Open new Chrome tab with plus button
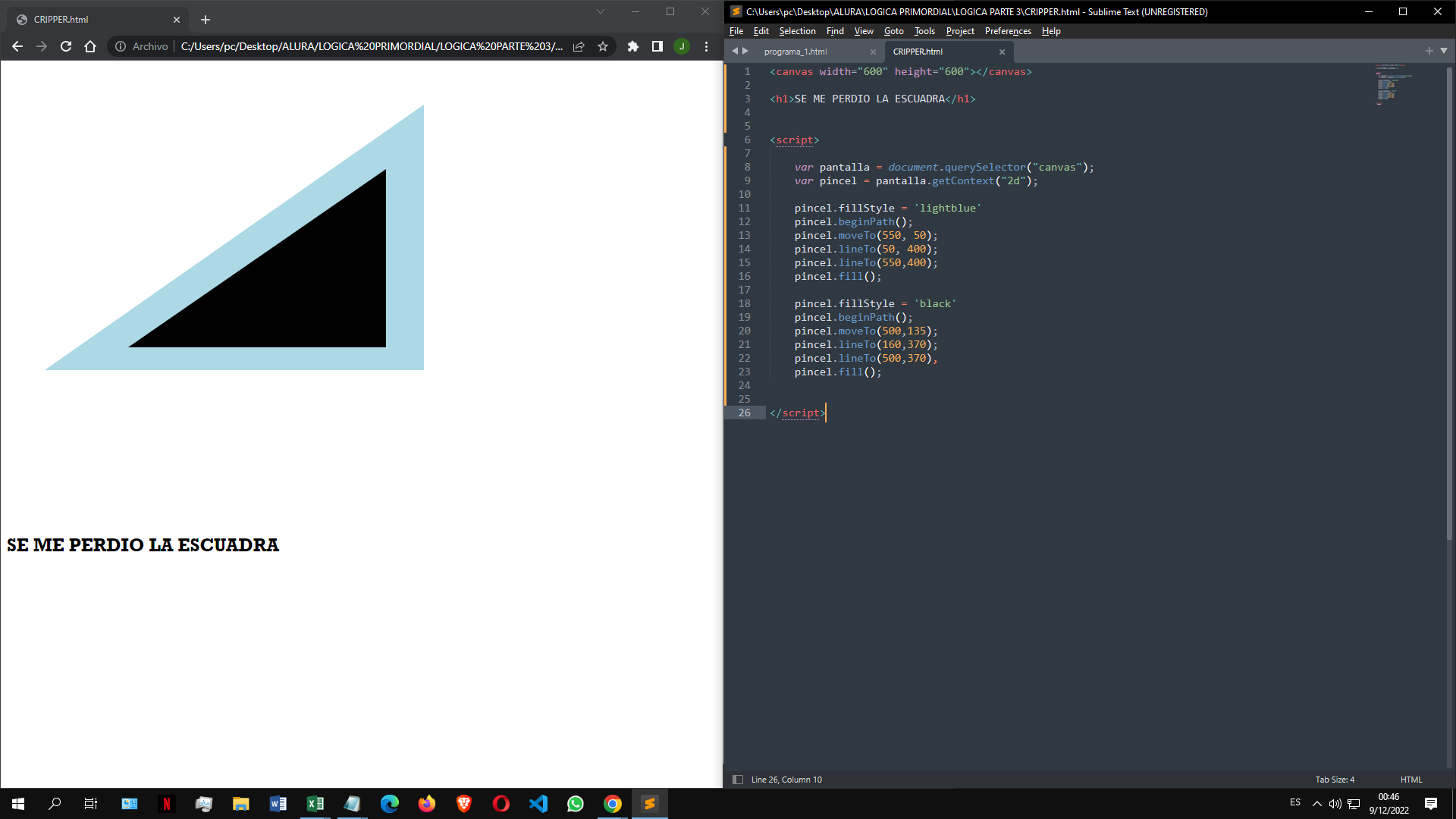Viewport: 1456px width, 819px height. point(206,20)
